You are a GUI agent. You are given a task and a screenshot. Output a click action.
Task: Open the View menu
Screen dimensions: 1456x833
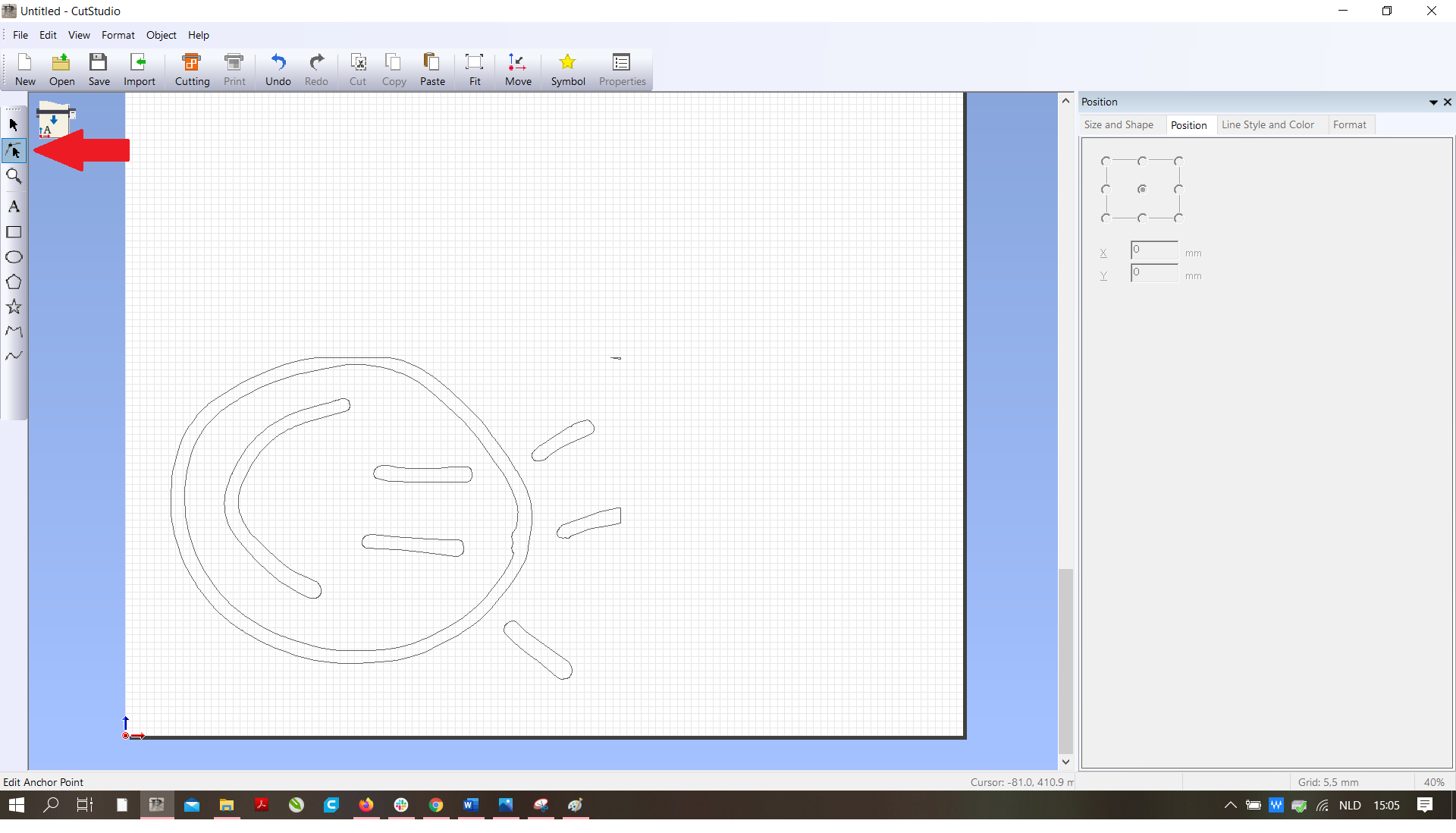click(x=79, y=35)
